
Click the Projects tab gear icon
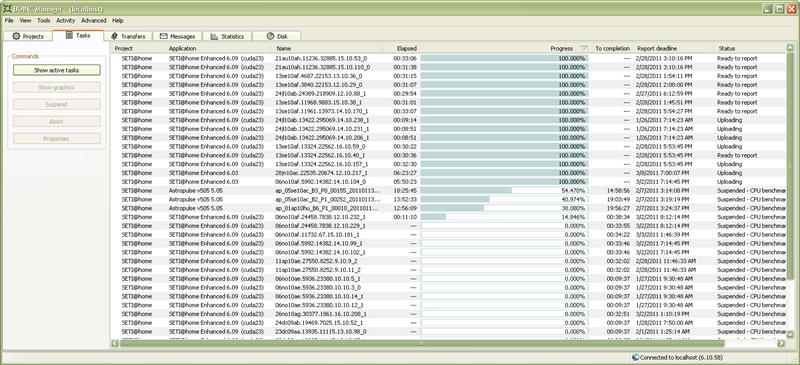[16, 36]
